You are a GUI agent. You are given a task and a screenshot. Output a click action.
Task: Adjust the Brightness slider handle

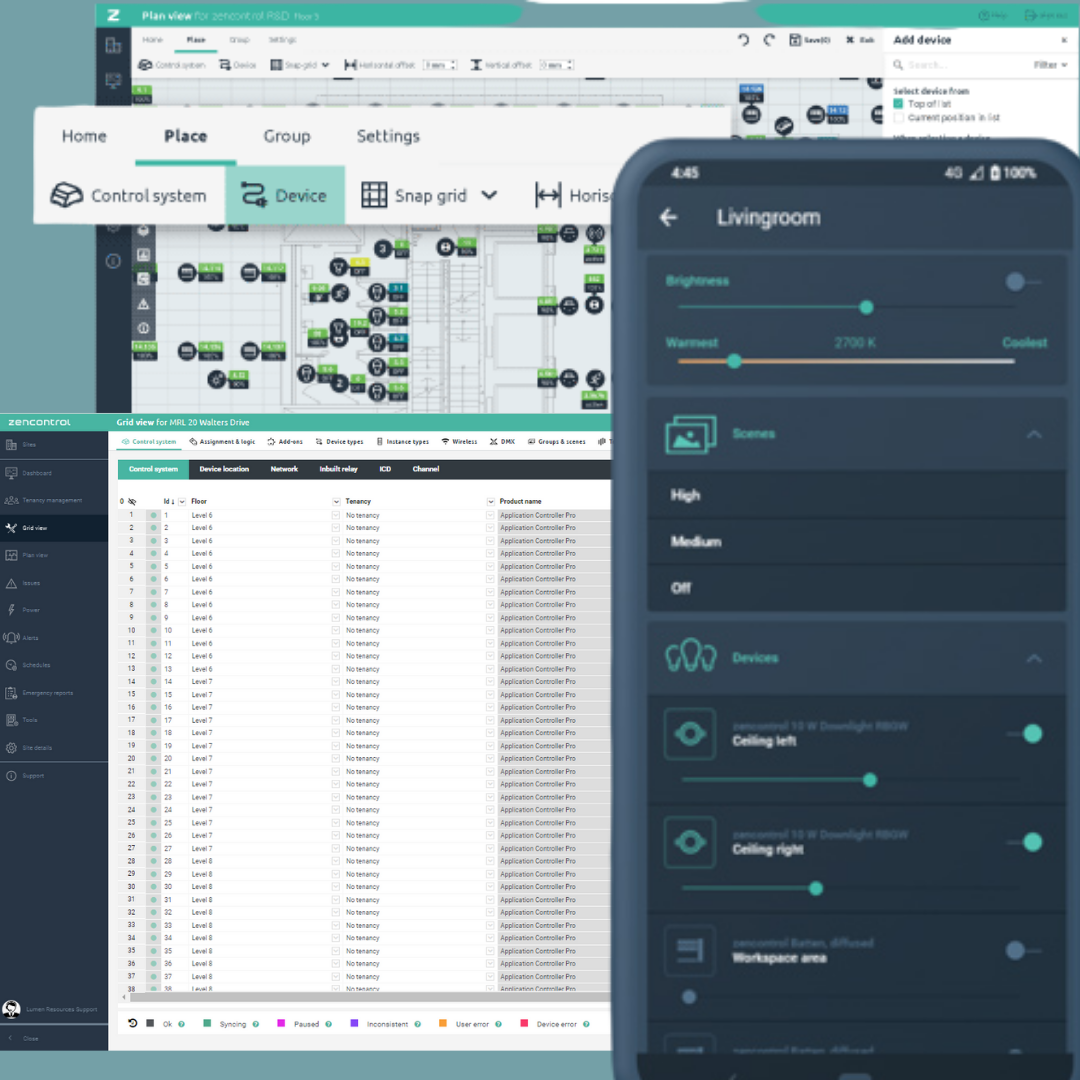866,308
